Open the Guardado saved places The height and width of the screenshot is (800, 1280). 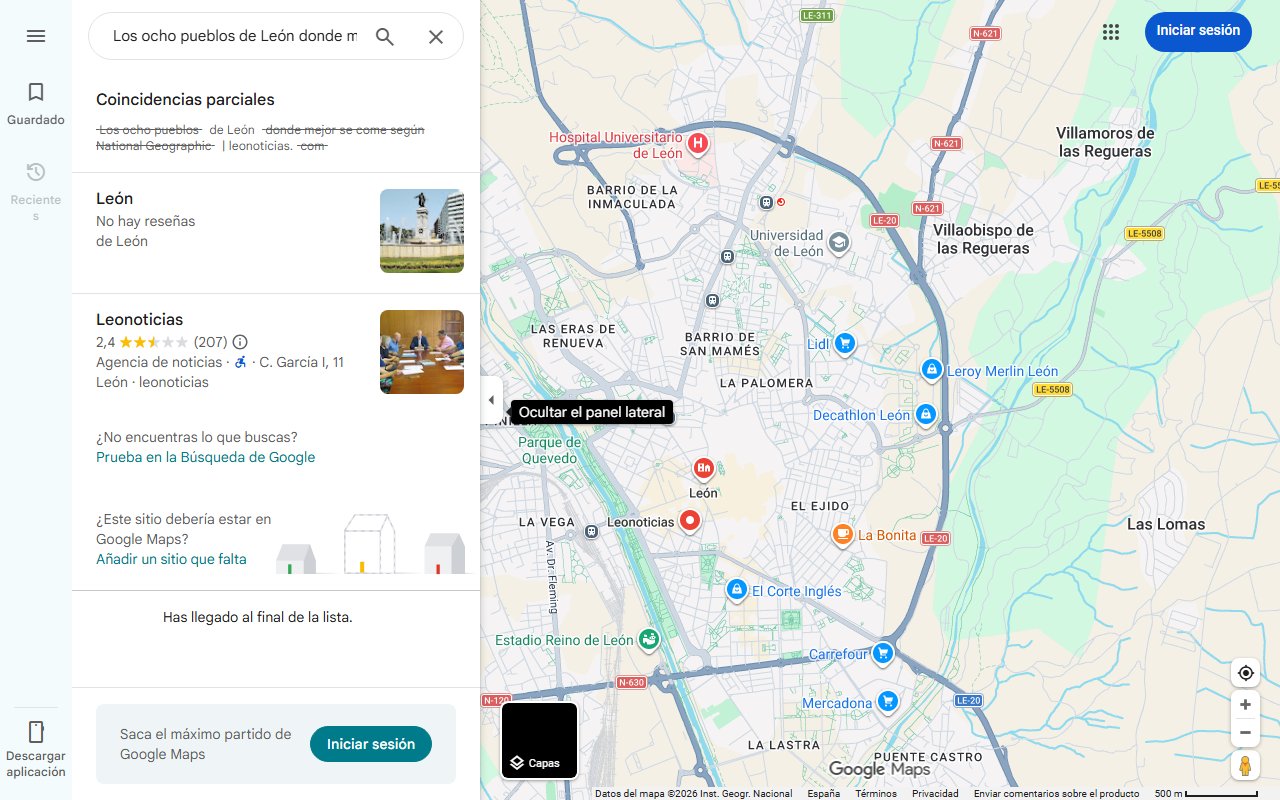pos(36,103)
